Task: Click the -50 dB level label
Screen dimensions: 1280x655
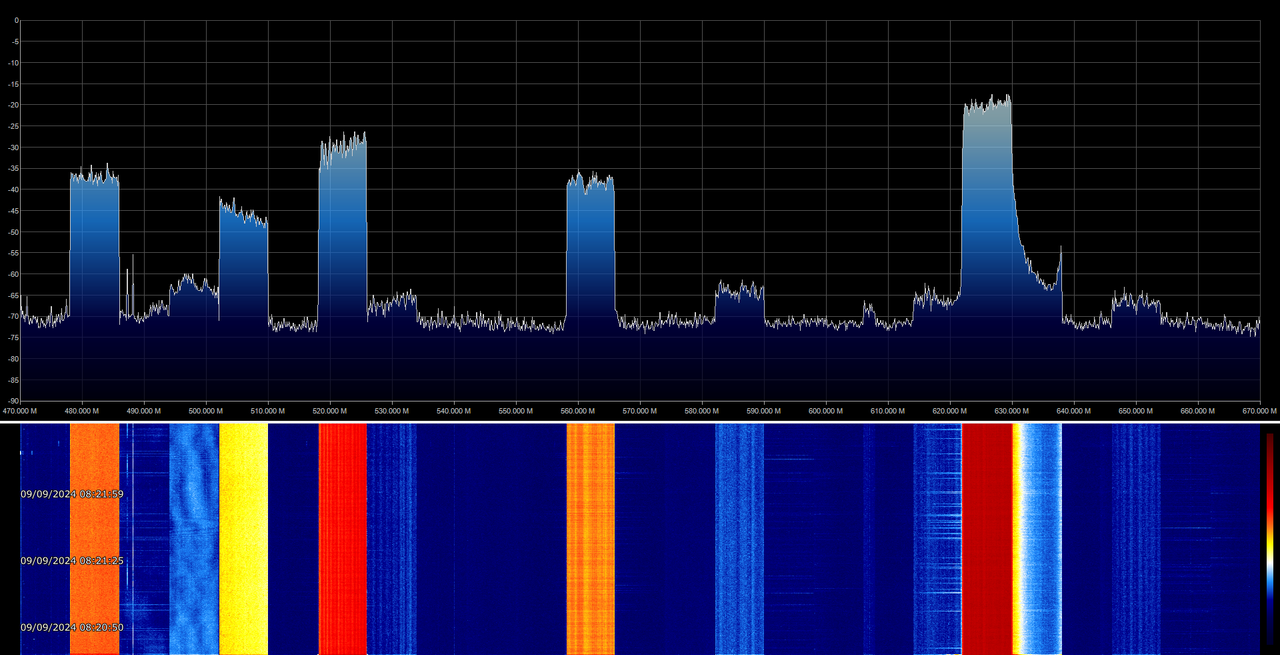Action: 14,232
